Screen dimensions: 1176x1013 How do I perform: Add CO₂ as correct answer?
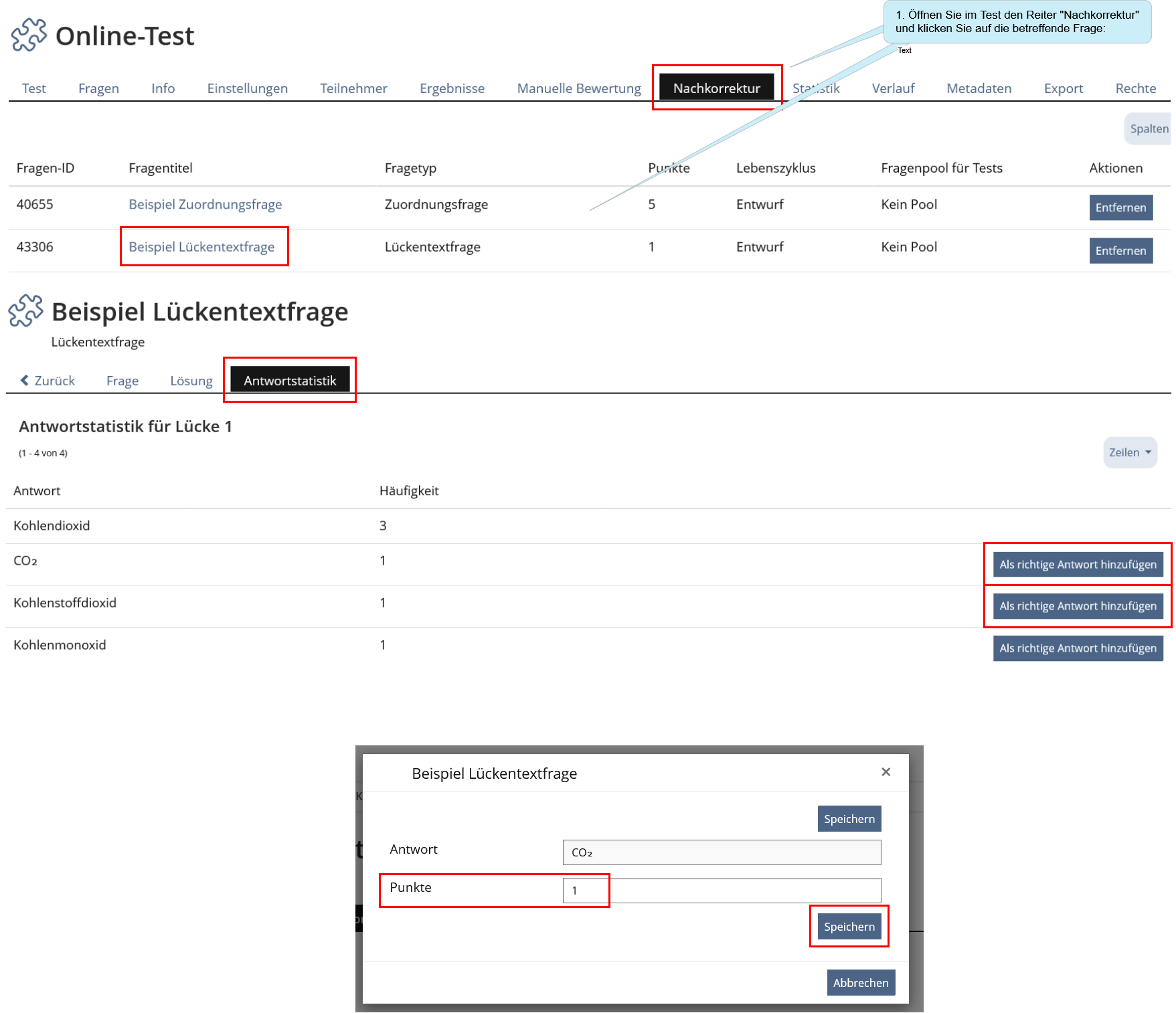1078,565
